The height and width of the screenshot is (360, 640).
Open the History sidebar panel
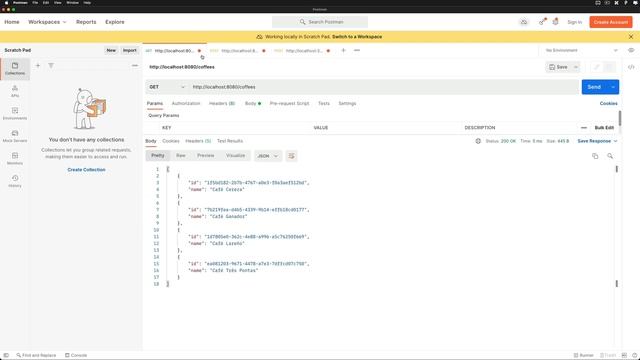tap(15, 181)
